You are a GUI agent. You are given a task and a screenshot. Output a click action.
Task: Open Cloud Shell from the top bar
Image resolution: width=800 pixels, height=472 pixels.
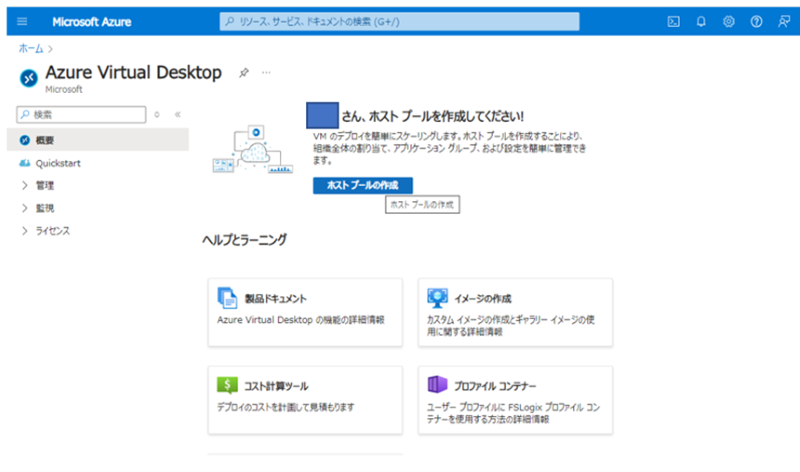673,21
